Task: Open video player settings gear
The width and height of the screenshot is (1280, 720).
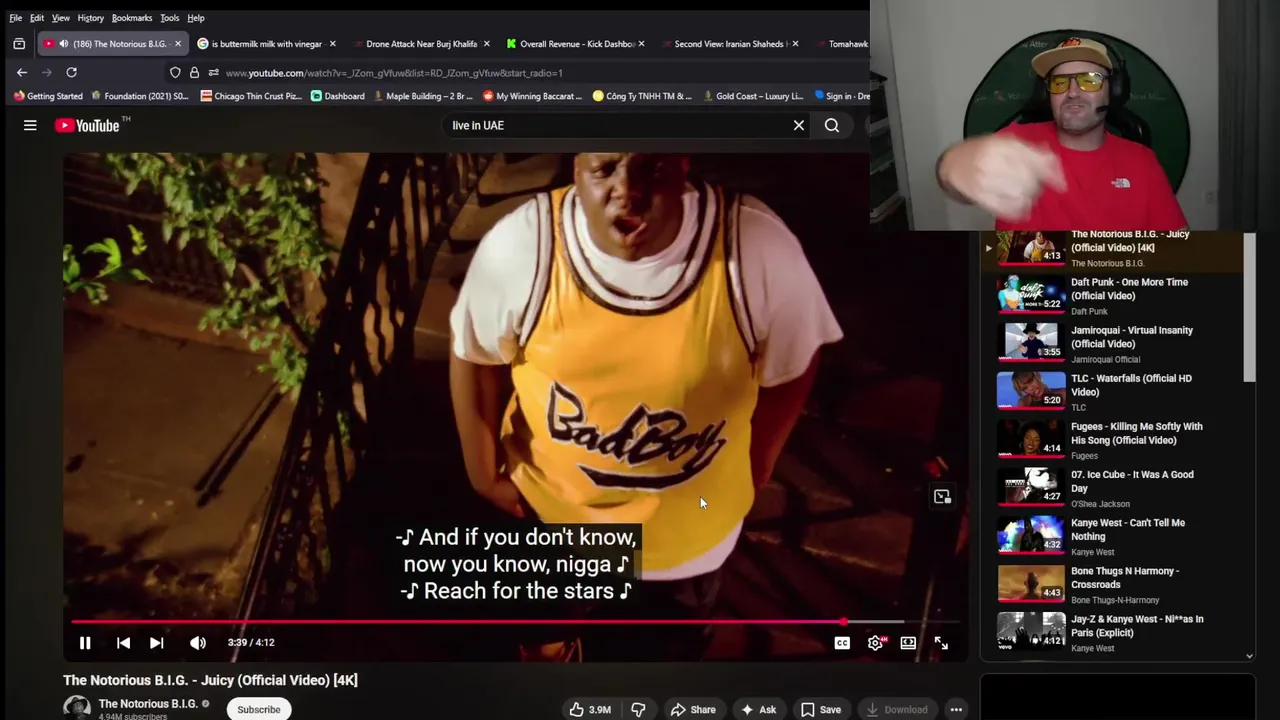Action: [876, 643]
